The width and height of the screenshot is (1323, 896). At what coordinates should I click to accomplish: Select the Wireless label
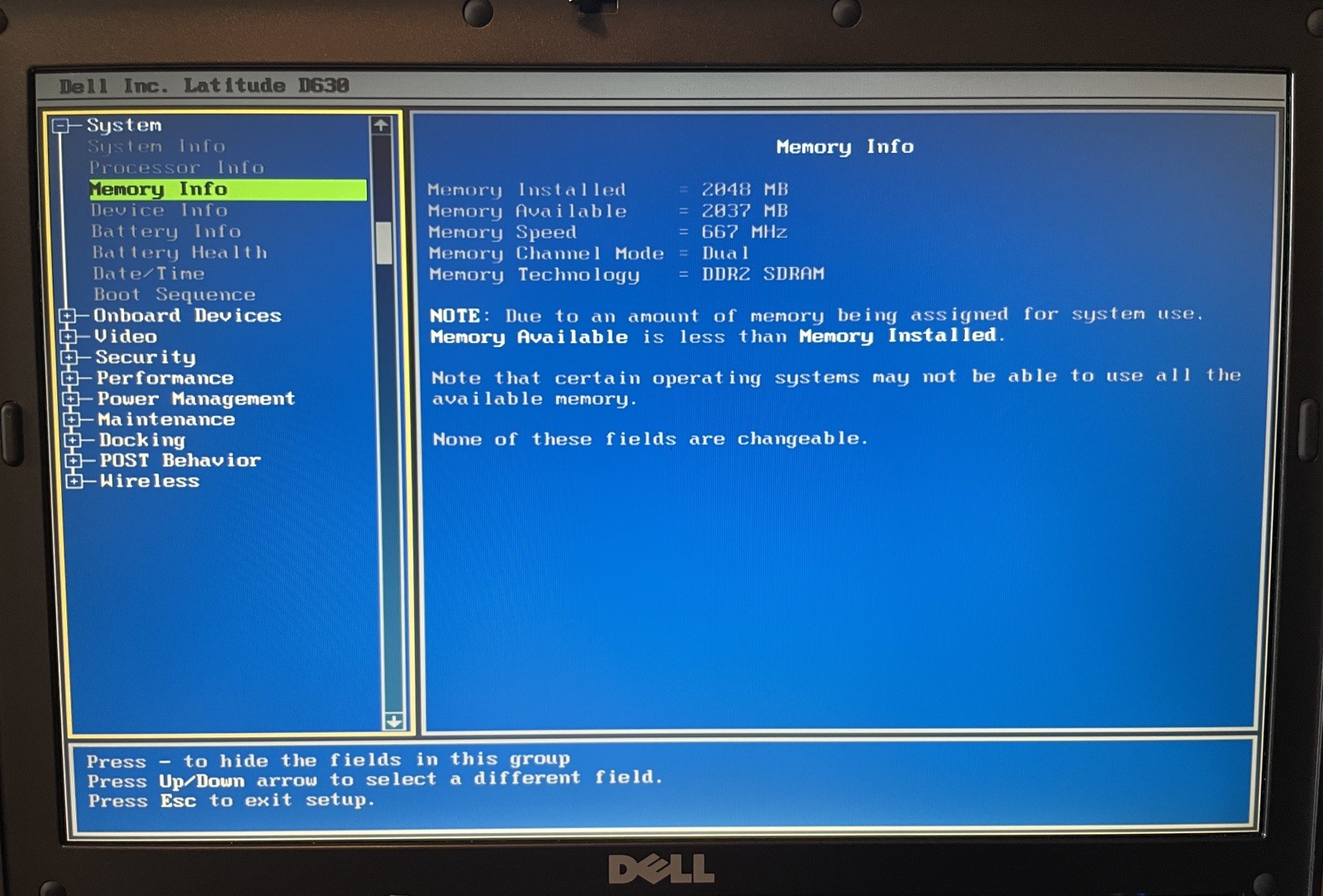click(150, 481)
